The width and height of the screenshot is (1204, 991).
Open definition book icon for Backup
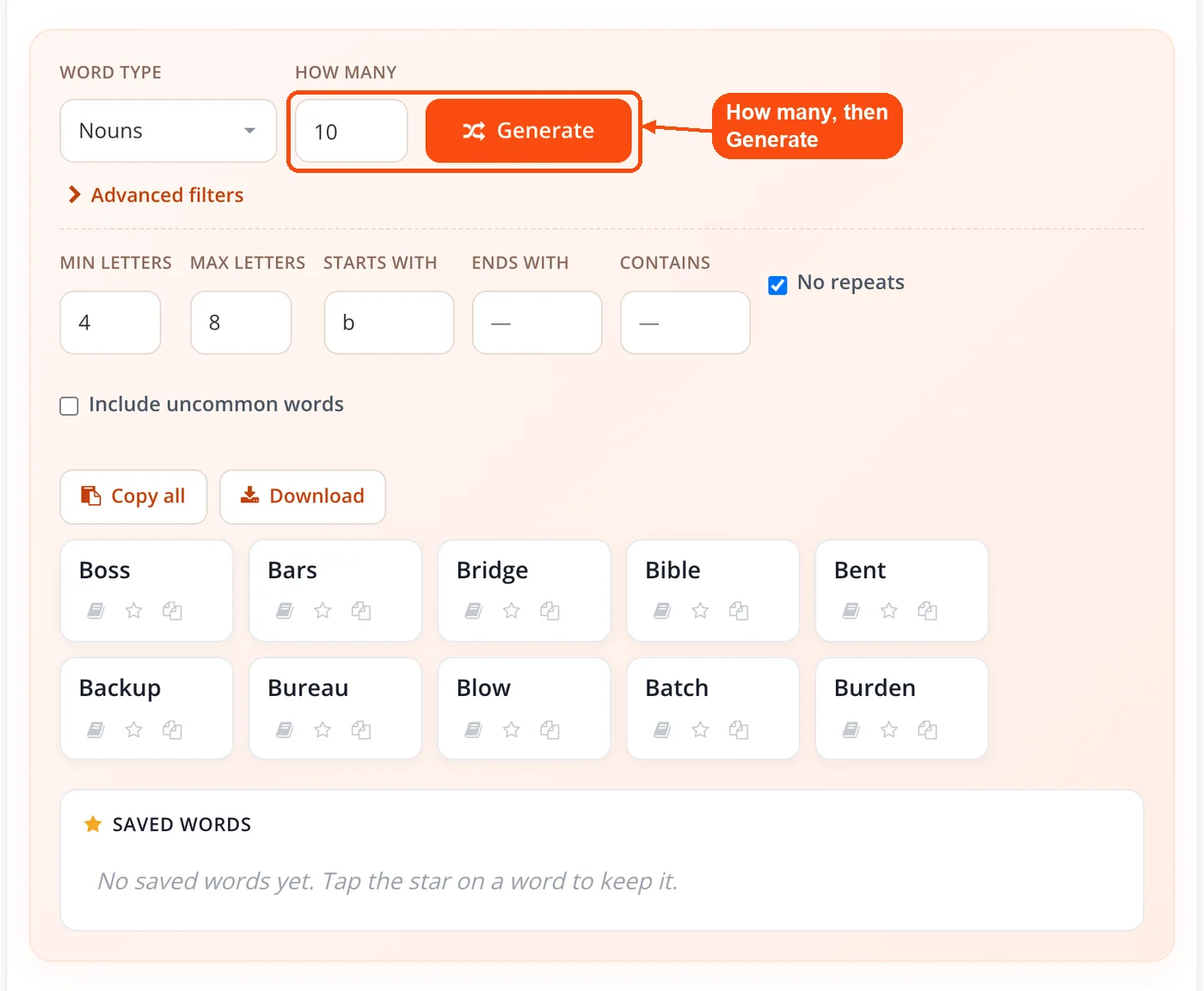95,729
